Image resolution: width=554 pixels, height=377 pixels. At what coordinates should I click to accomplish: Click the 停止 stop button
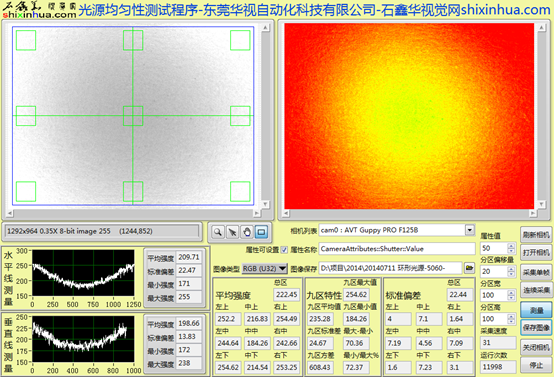[x=536, y=365]
